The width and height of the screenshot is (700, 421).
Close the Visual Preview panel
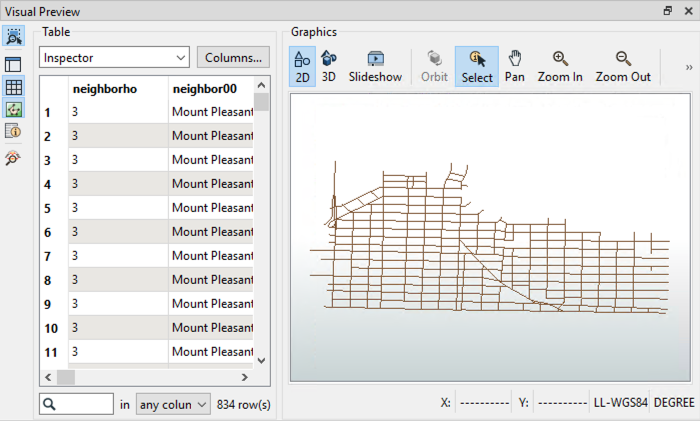[689, 11]
